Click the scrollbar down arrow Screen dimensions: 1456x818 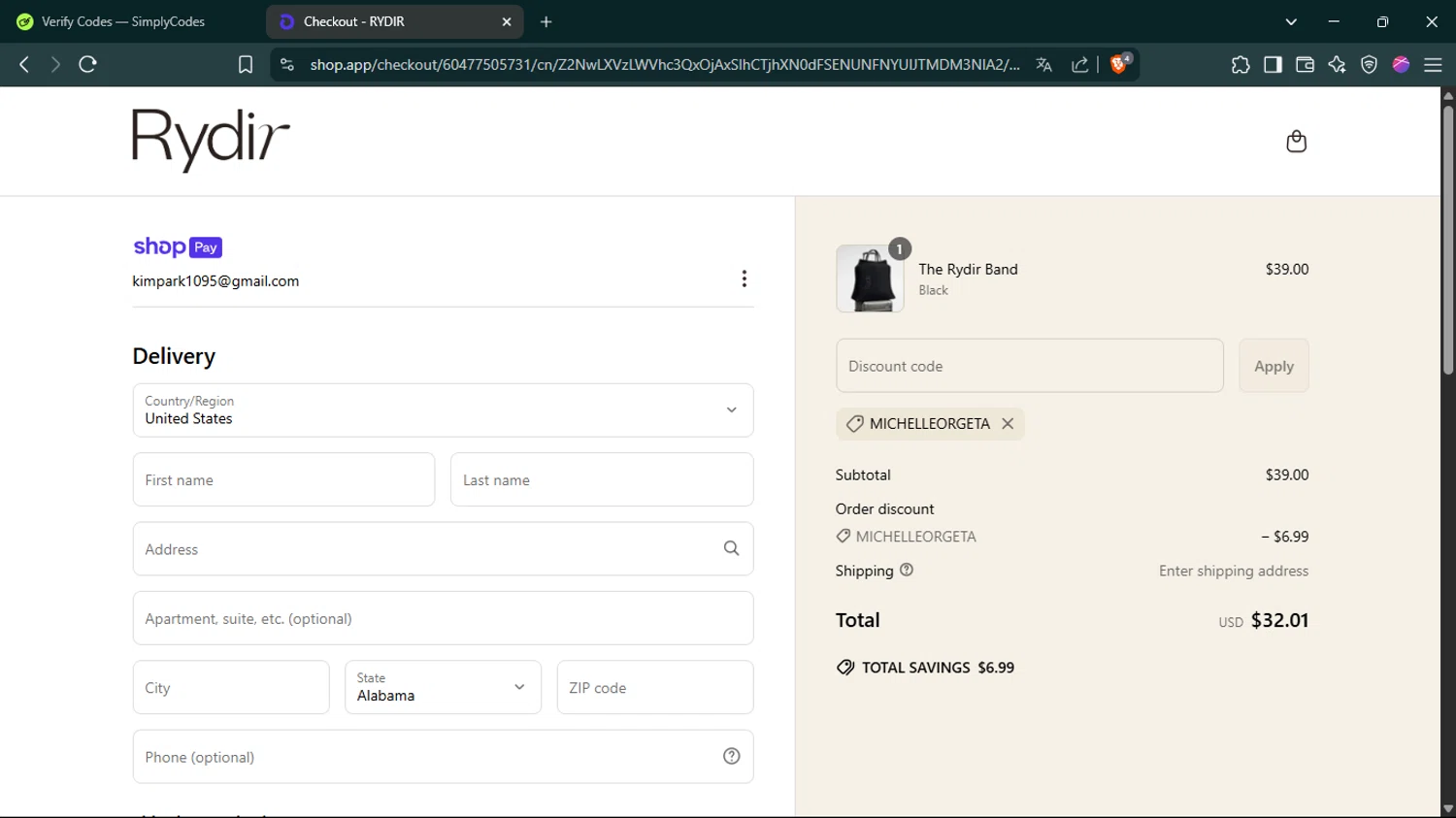tap(1447, 808)
